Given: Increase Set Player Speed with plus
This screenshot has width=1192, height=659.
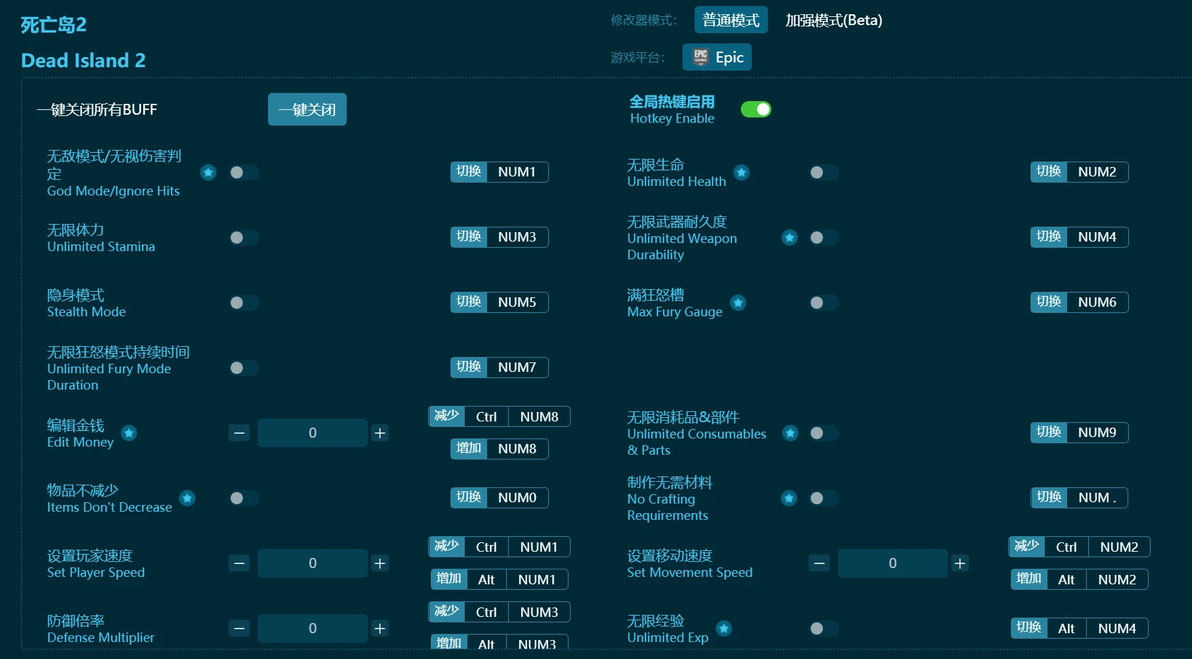Looking at the screenshot, I should coord(379,563).
